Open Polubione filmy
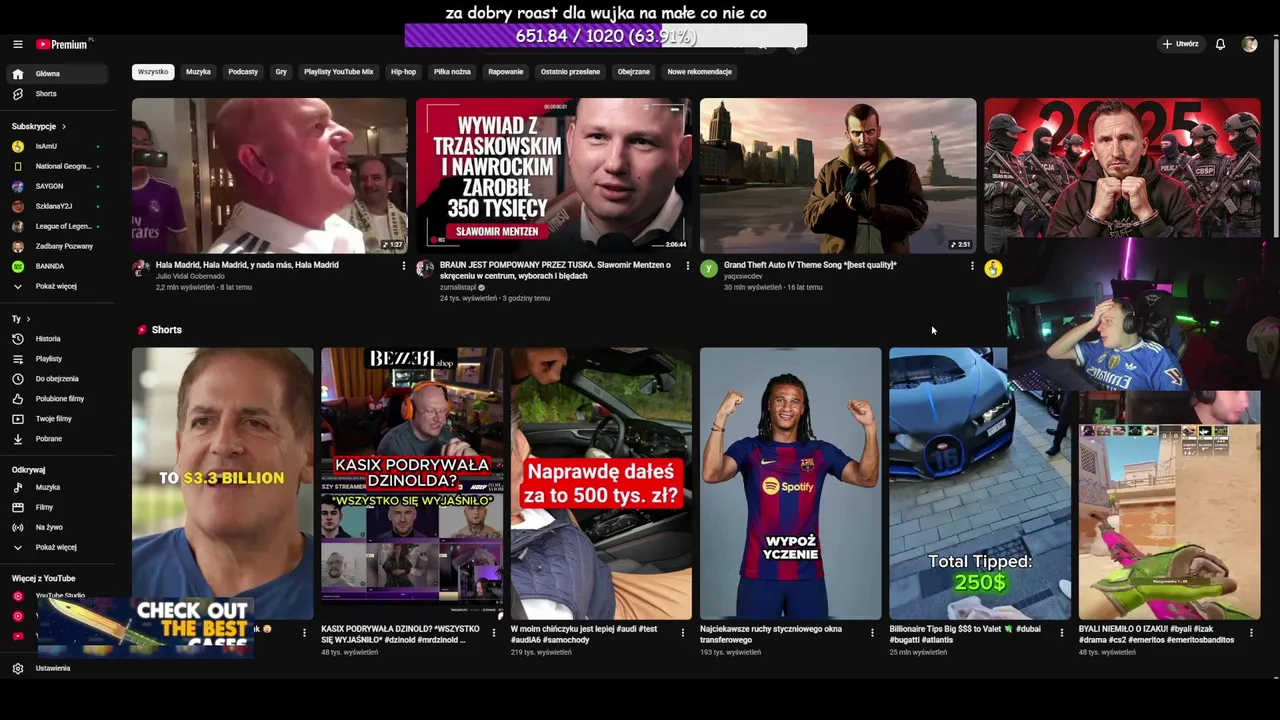This screenshot has height=720, width=1280. [x=59, y=399]
